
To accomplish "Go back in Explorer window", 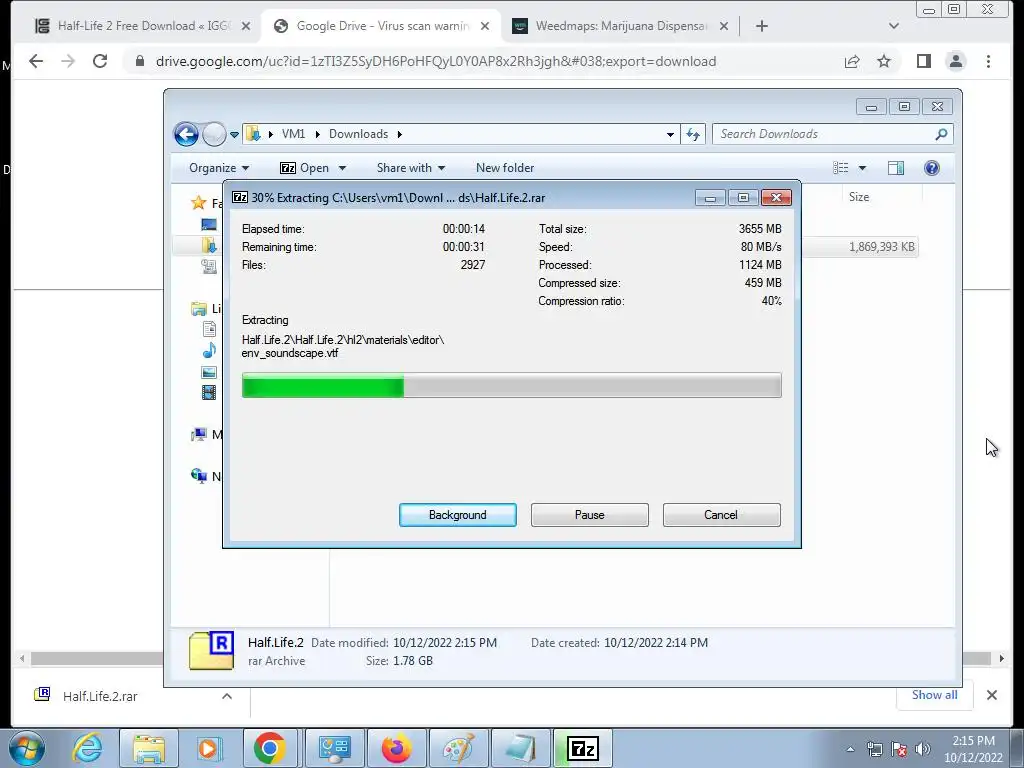I will click(x=186, y=135).
